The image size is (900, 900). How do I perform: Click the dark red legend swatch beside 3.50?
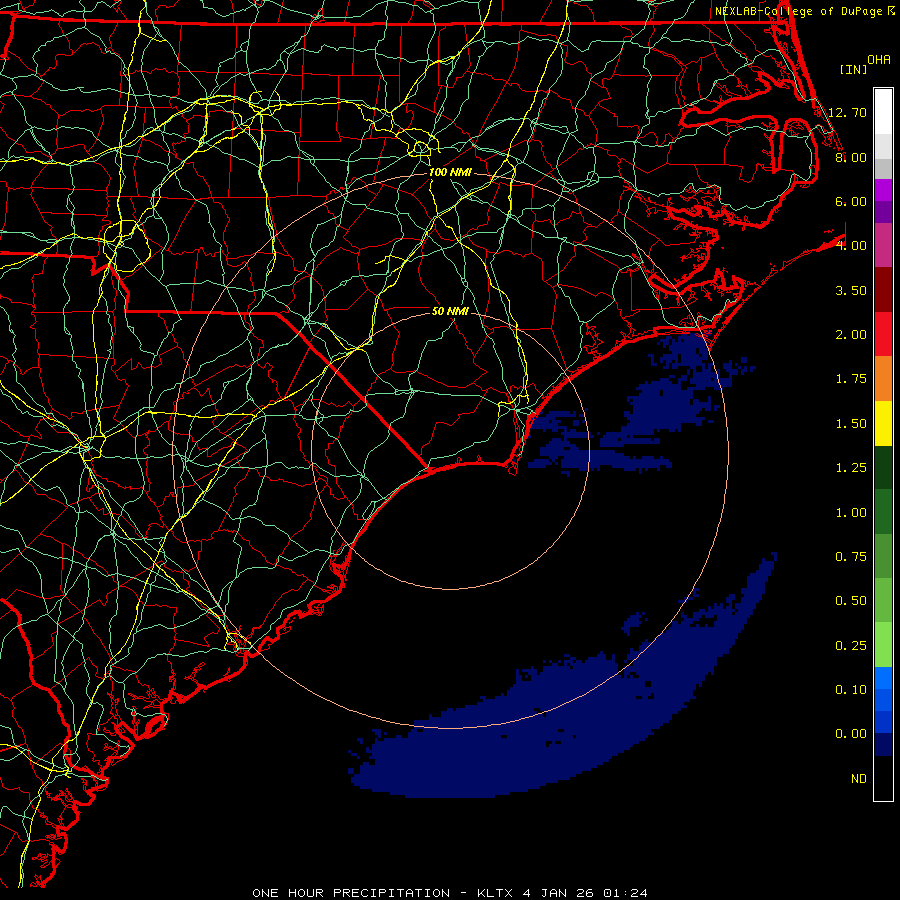coord(883,290)
